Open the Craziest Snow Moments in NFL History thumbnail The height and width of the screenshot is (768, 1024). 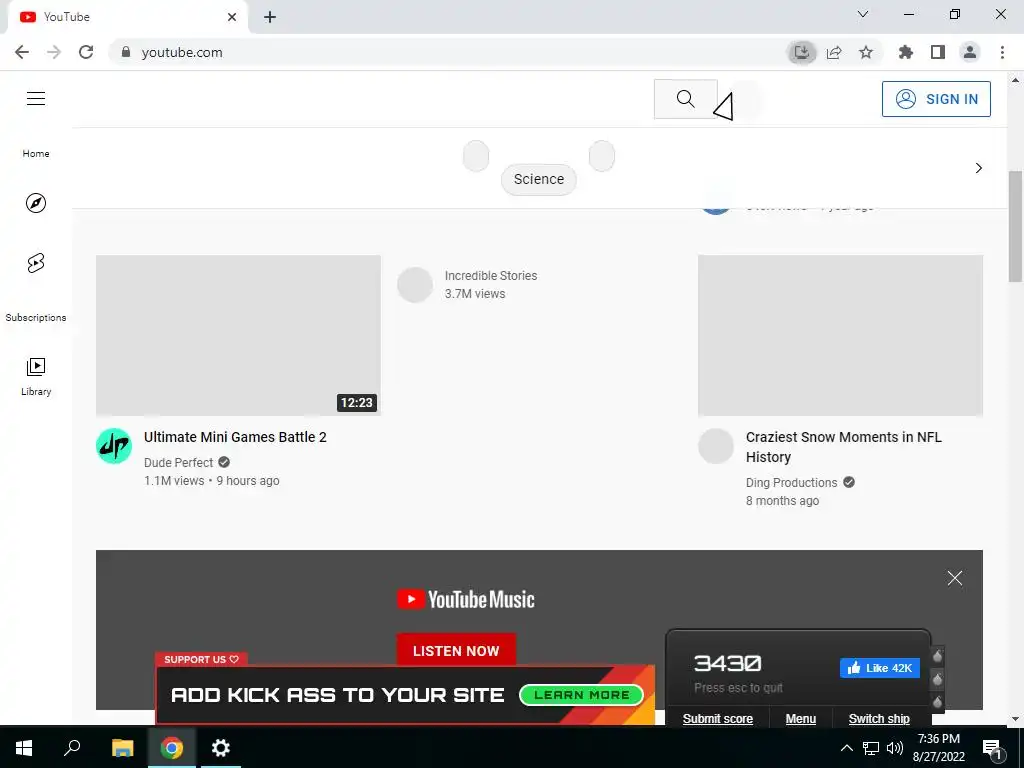[840, 335]
